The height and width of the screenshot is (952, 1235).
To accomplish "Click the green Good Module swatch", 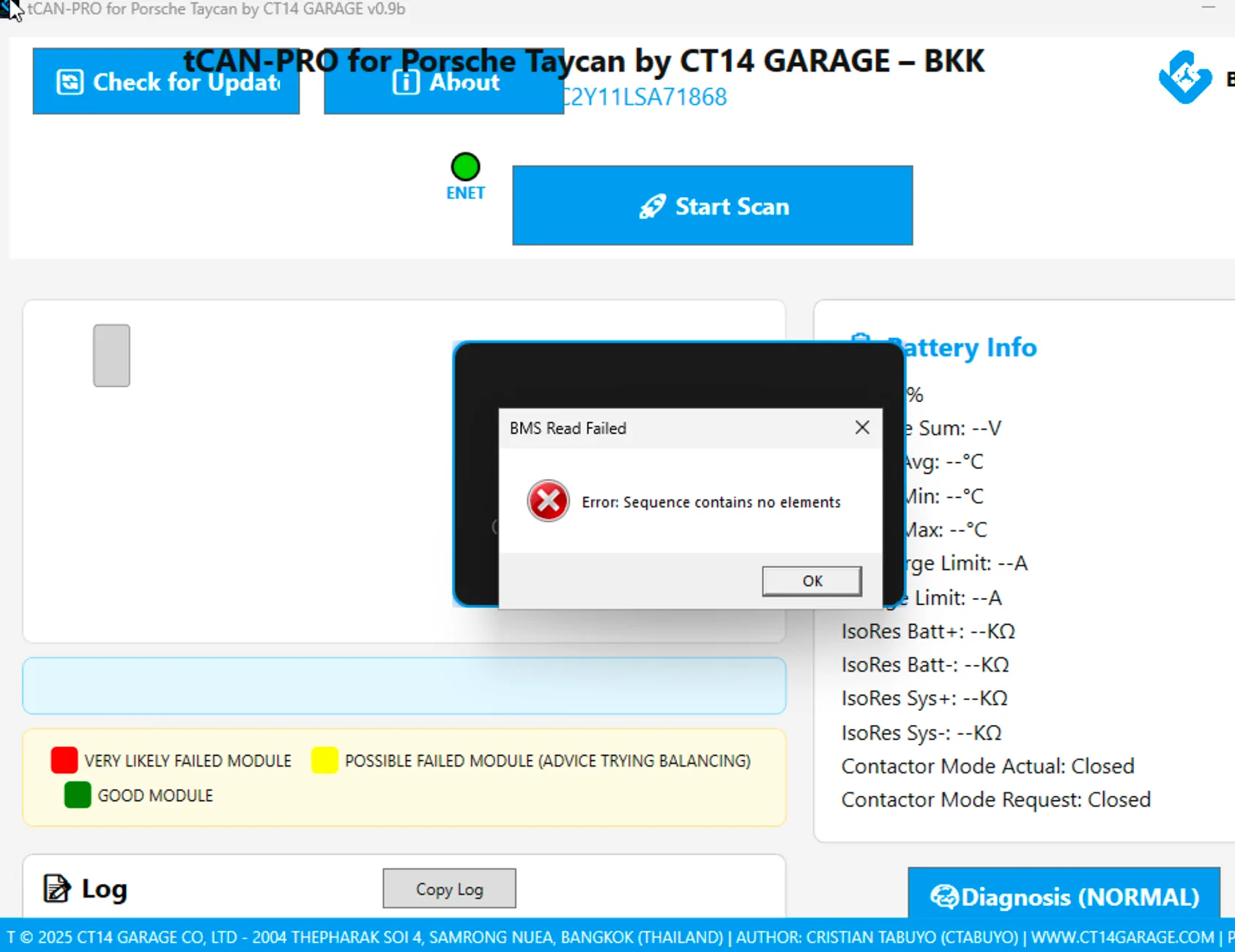I will tap(78, 795).
